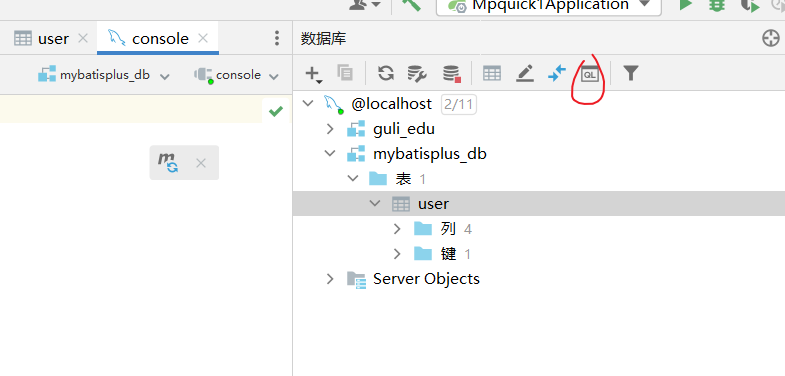Image resolution: width=785 pixels, height=376 pixels.
Task: Expand the 列 columns folder
Action: pos(397,229)
